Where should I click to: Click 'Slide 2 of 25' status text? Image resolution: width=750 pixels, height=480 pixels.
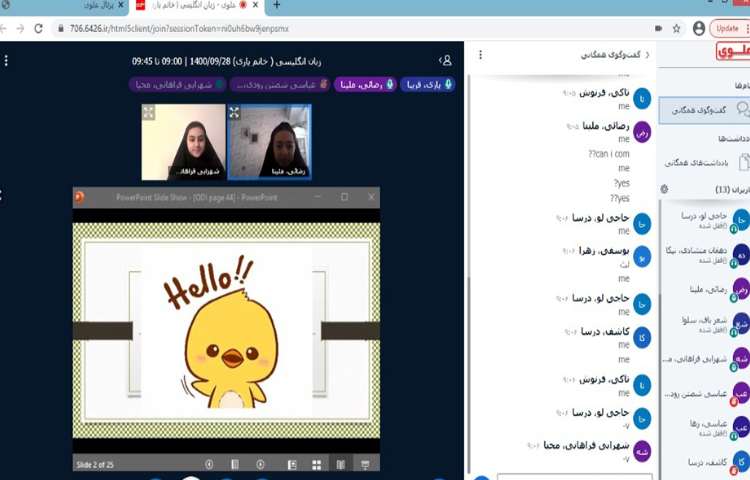tap(95, 465)
